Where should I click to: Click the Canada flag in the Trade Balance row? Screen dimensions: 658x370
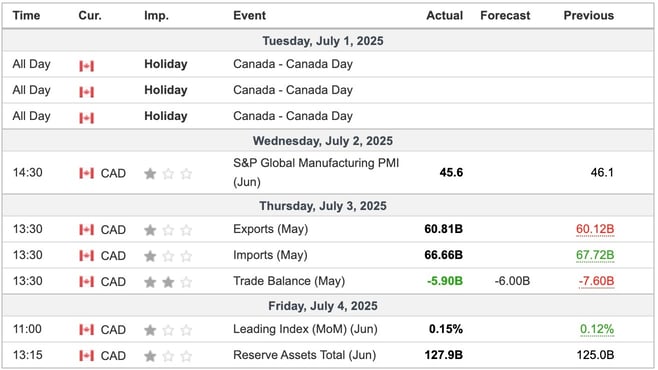point(86,282)
